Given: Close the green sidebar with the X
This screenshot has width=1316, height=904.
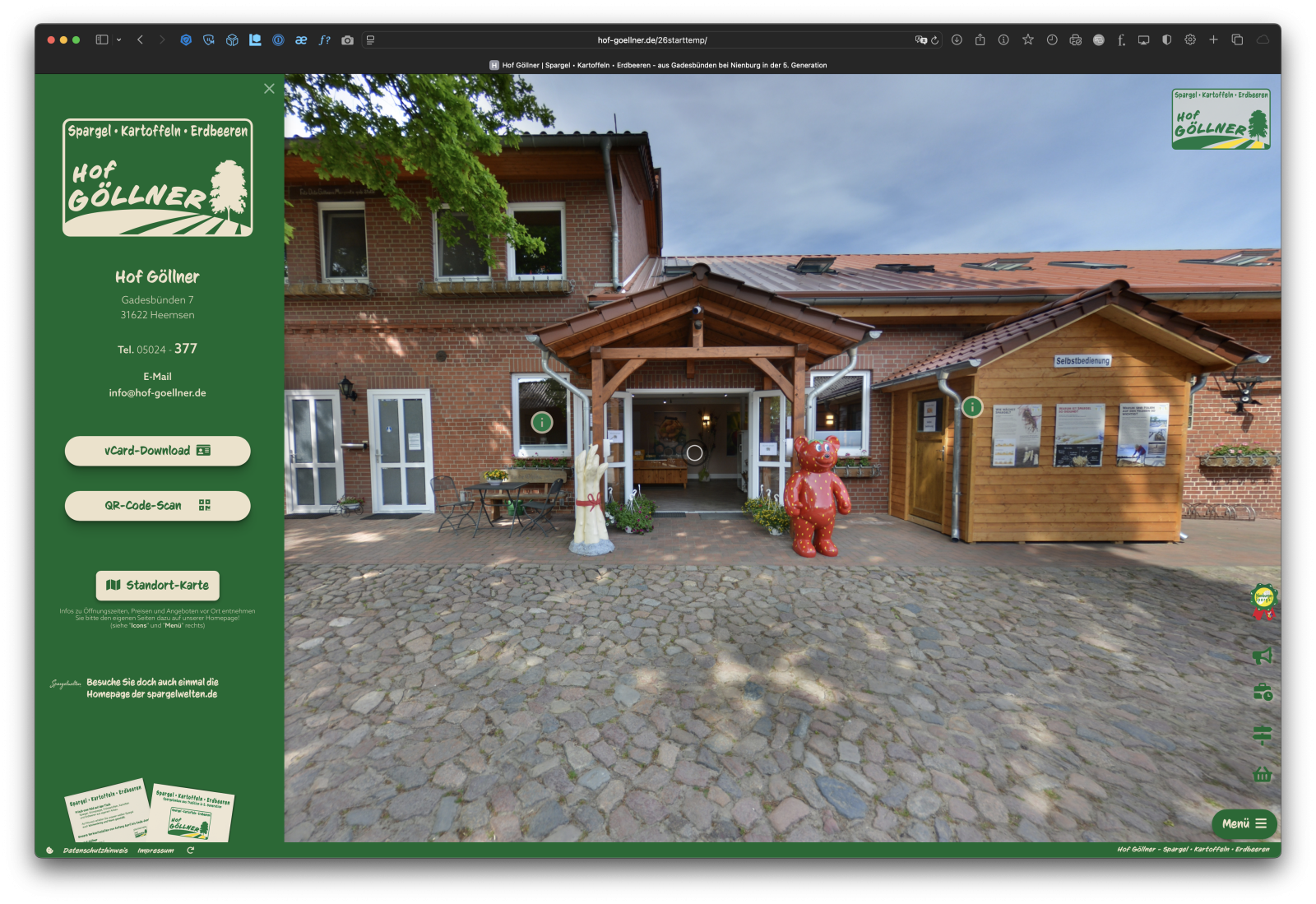Looking at the screenshot, I should pyautogui.click(x=269, y=88).
